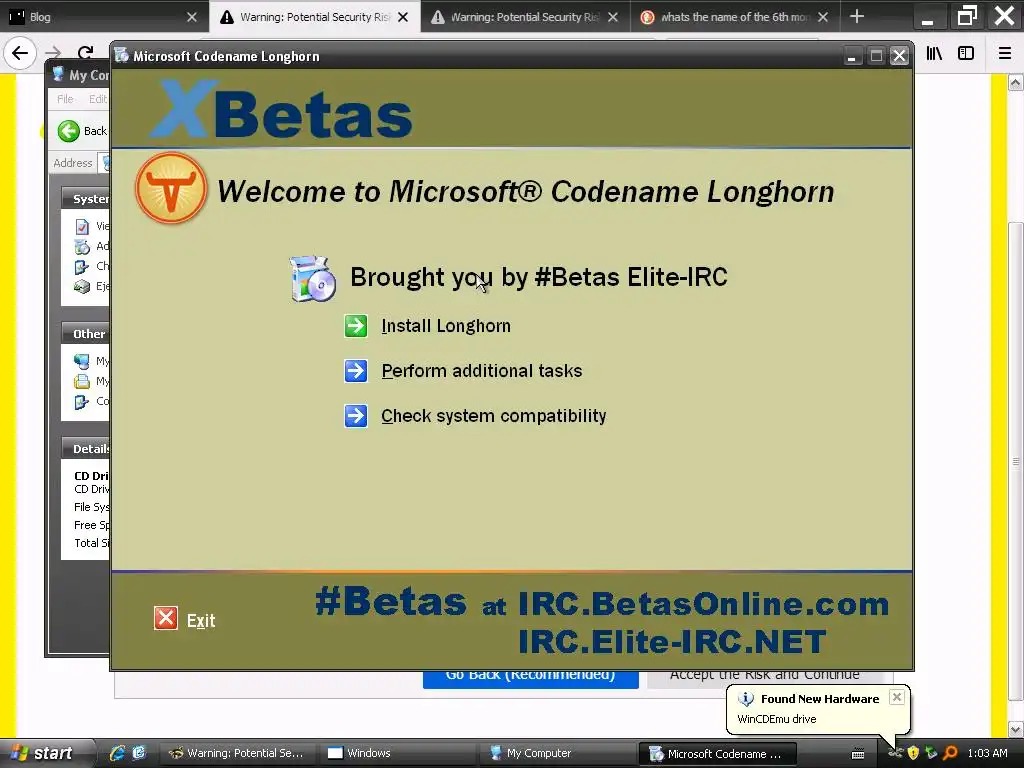
Task: Close the Blog tab
Action: point(191,17)
